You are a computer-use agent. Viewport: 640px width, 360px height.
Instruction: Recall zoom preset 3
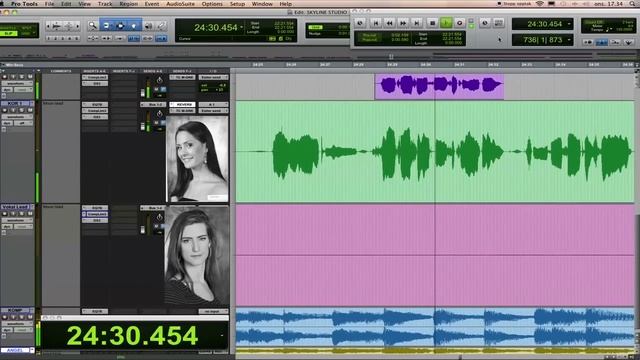click(x=63, y=38)
